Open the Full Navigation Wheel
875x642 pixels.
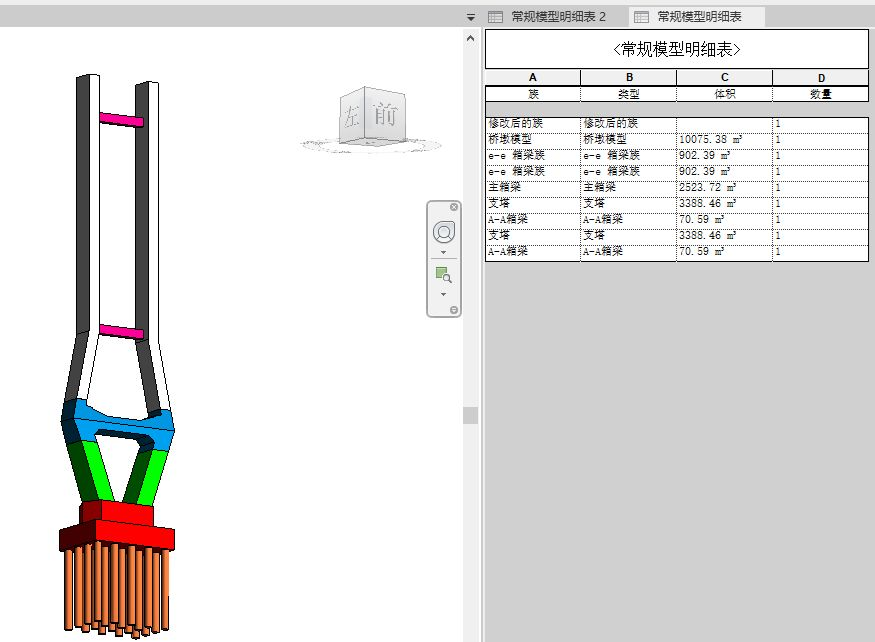coord(444,232)
